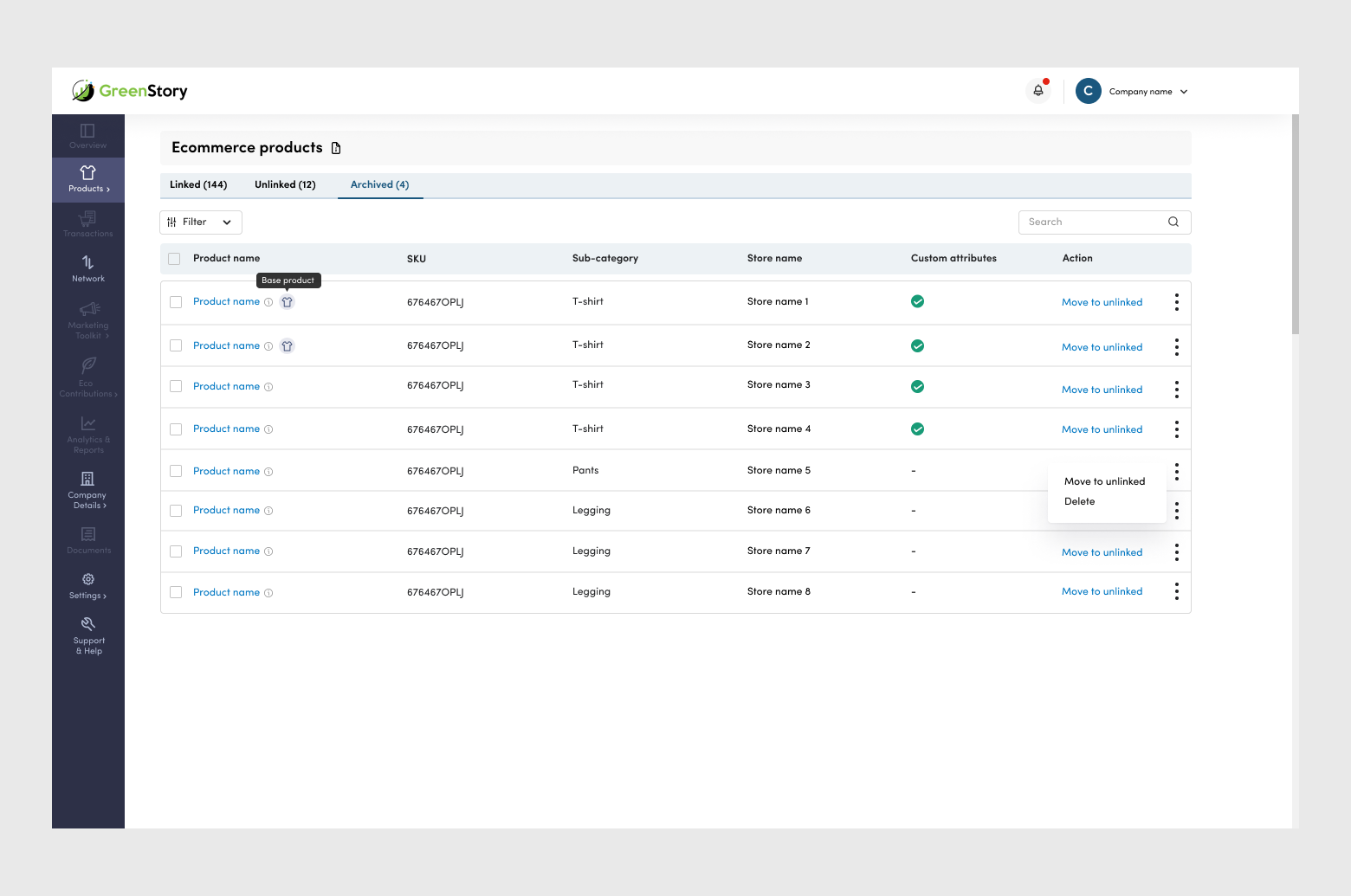Click the company avatar circle C
Screen dimensions: 1351x896
click(x=1089, y=91)
